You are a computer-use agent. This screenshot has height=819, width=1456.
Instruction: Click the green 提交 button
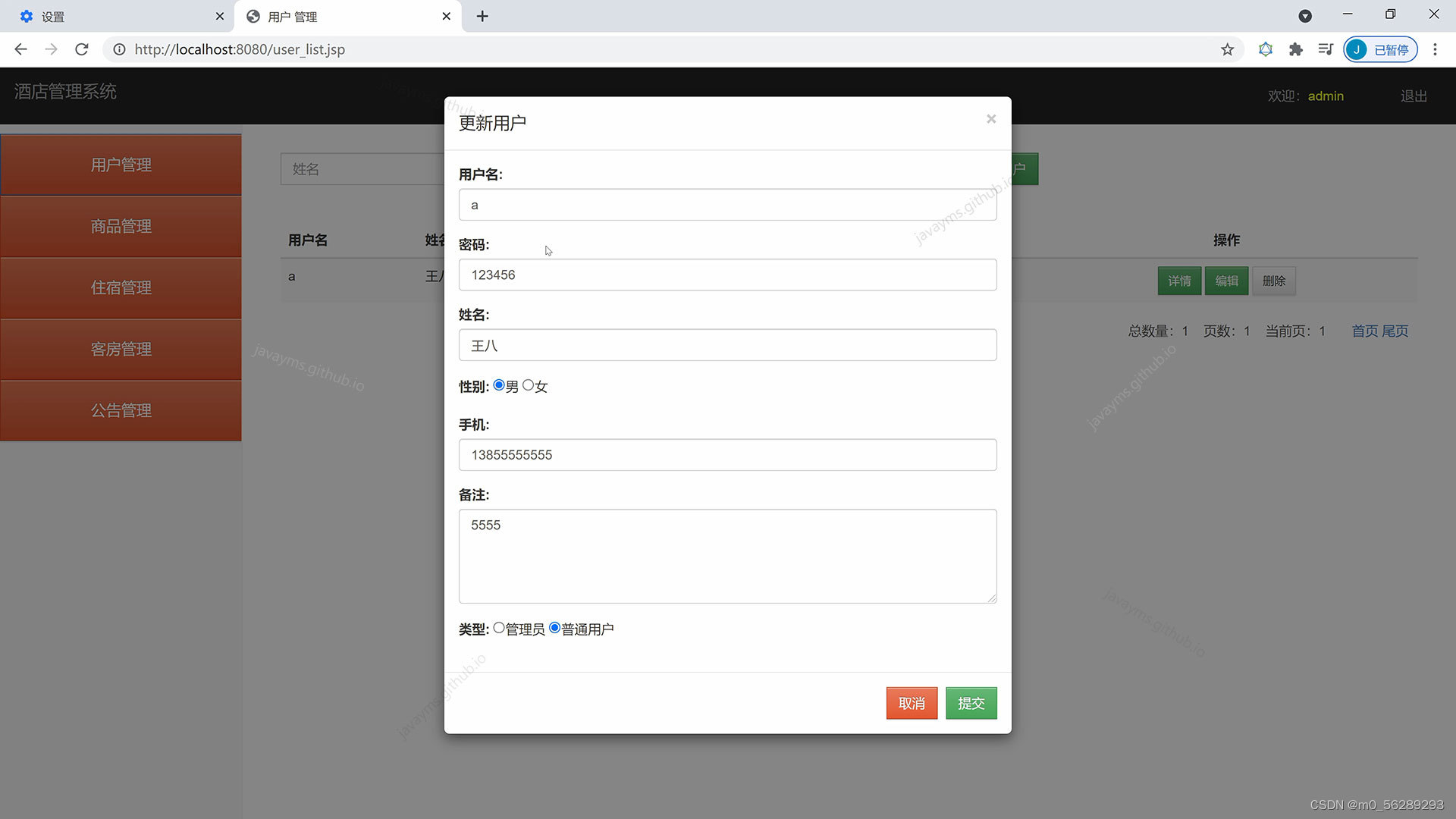tap(971, 703)
